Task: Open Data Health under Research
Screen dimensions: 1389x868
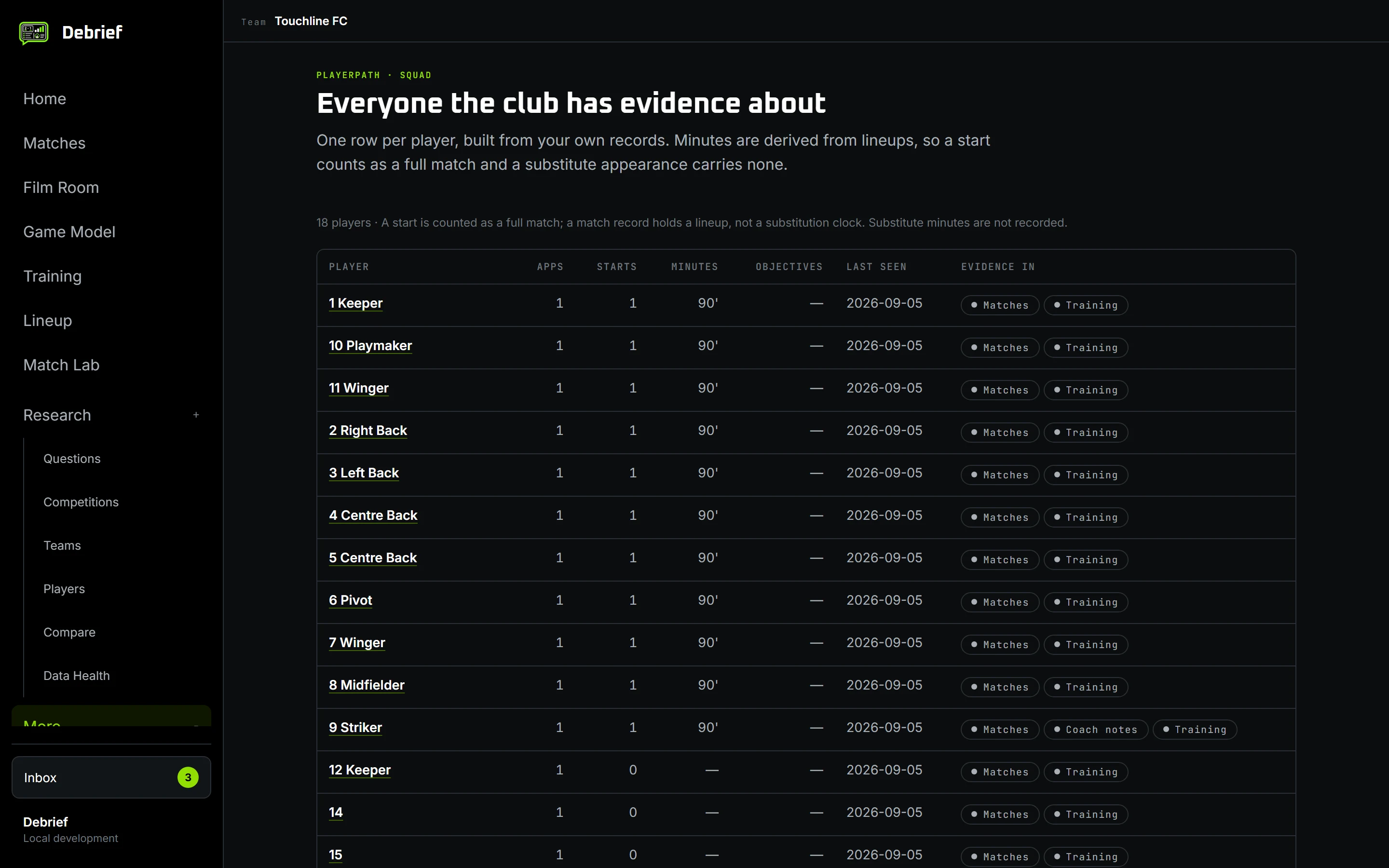Action: (x=76, y=676)
